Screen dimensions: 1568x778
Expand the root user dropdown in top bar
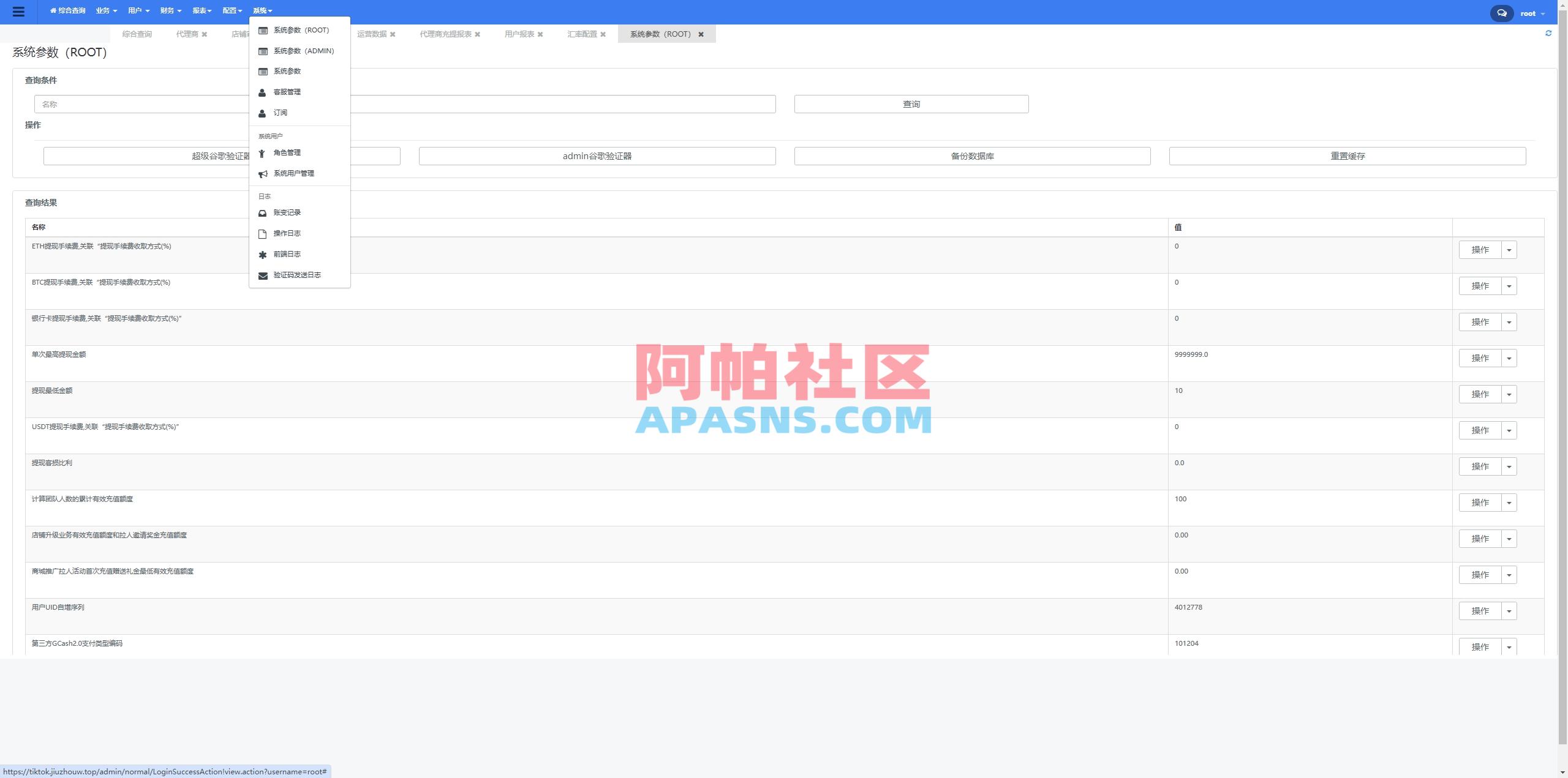click(x=1531, y=12)
